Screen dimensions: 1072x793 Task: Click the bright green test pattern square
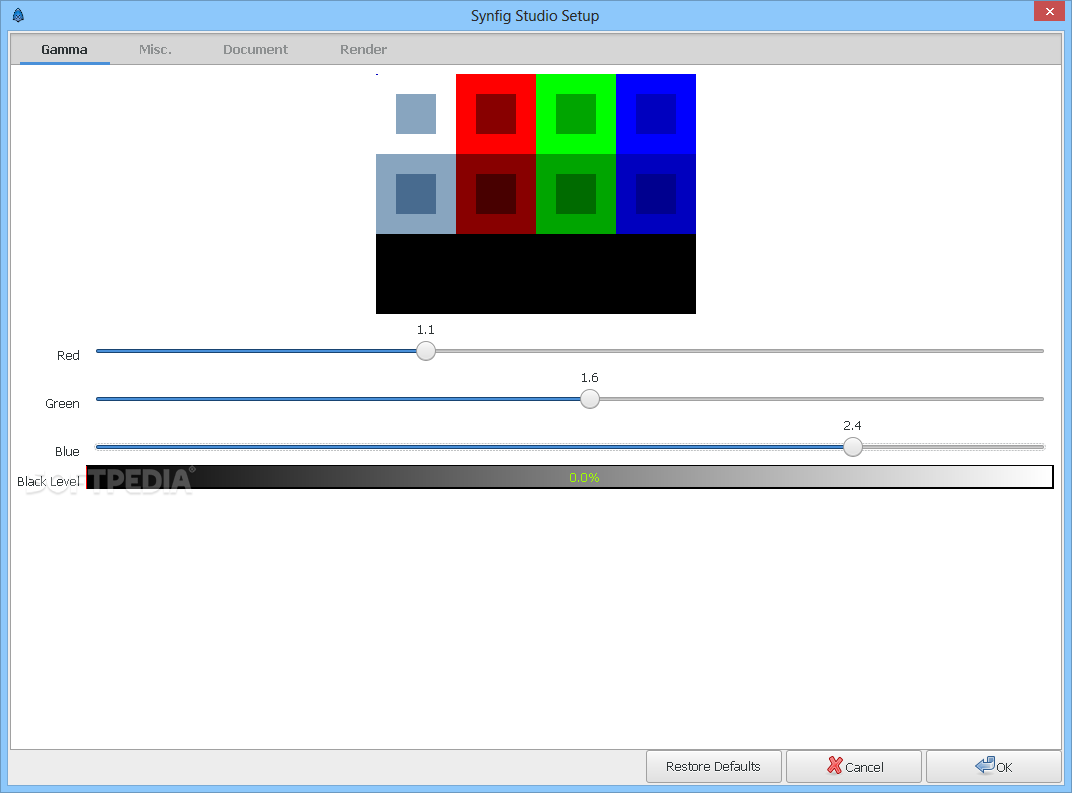pos(576,113)
